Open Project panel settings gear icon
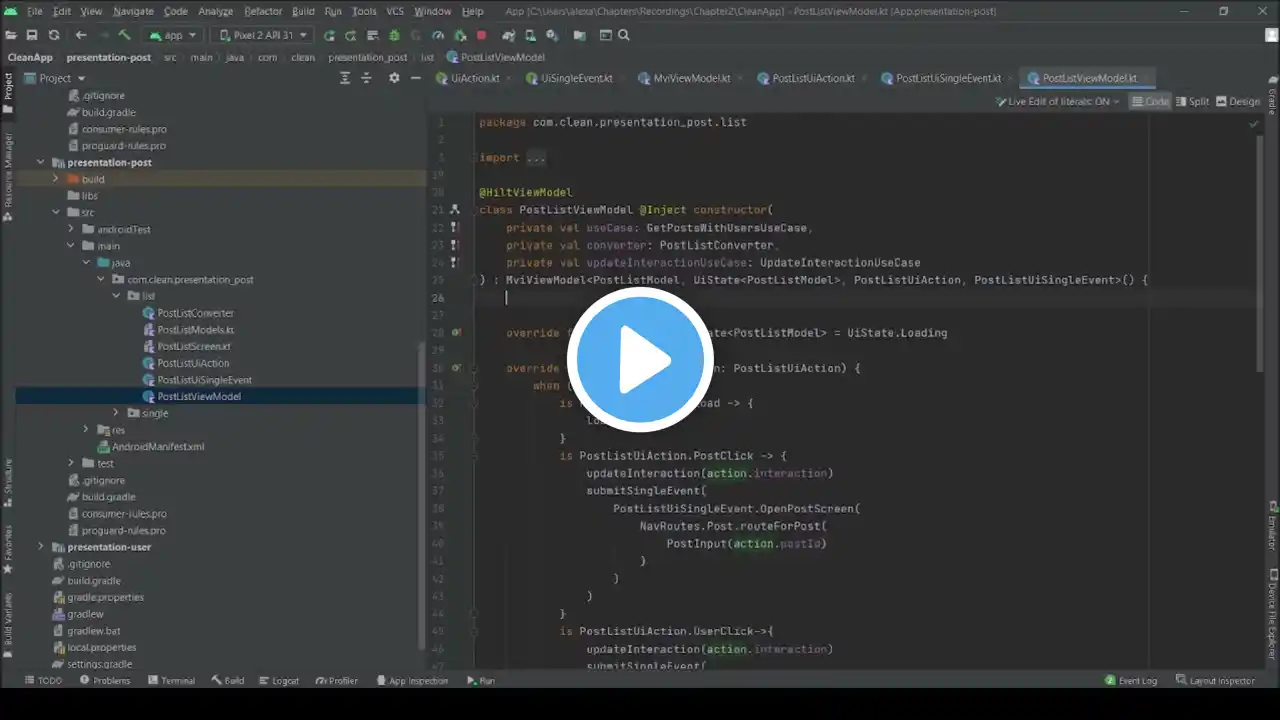This screenshot has width=1280, height=720. click(394, 78)
